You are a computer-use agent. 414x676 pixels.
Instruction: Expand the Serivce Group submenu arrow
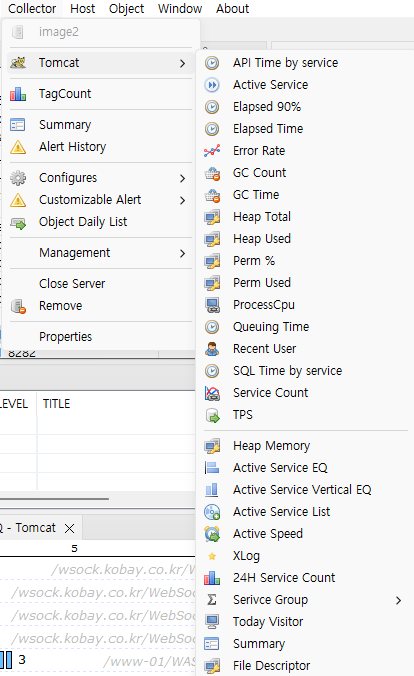point(398,601)
